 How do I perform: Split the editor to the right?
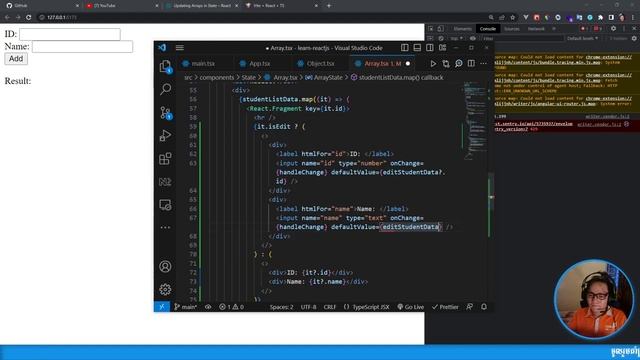(x=471, y=64)
